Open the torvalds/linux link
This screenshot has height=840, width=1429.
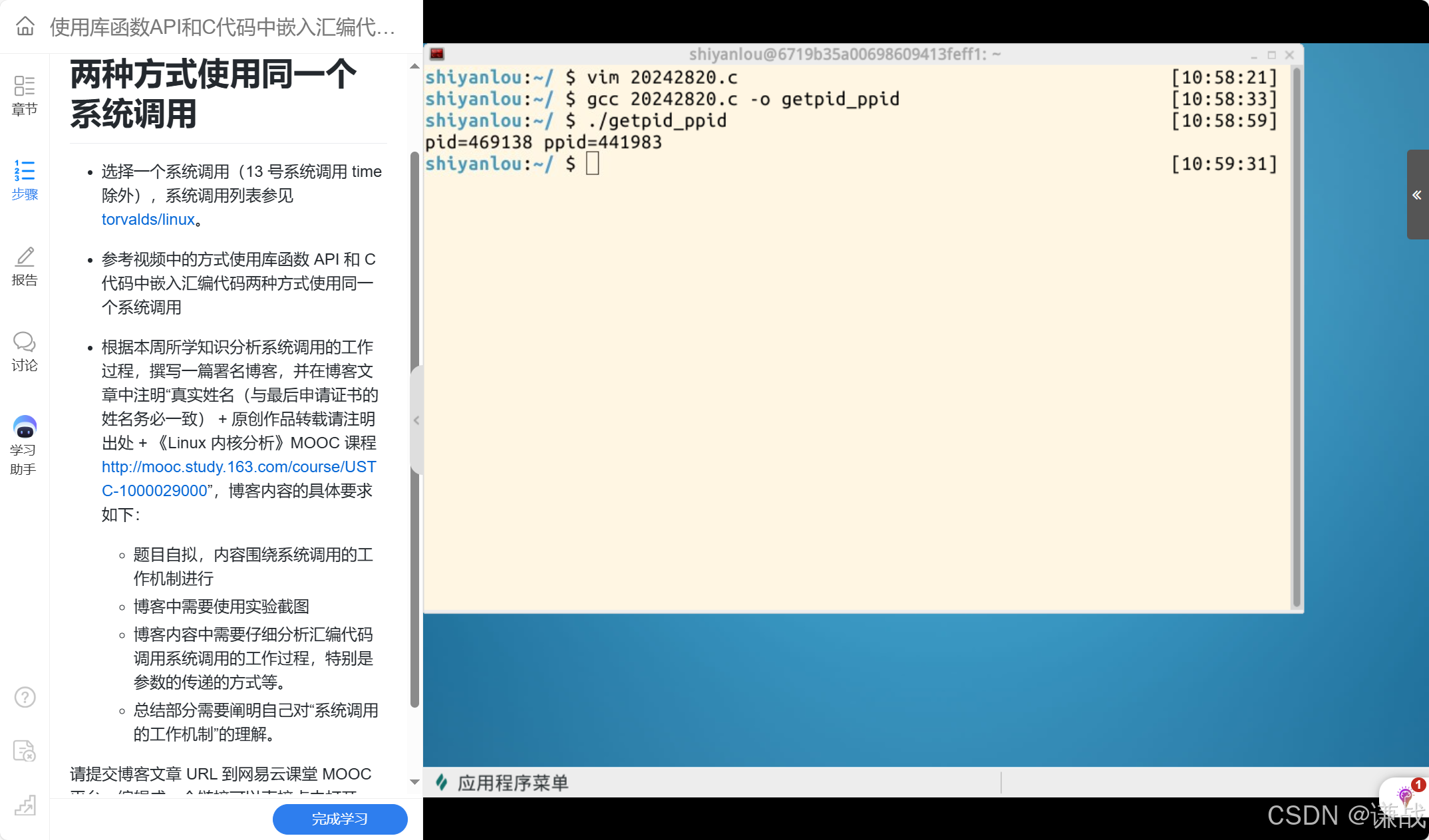coord(147,219)
